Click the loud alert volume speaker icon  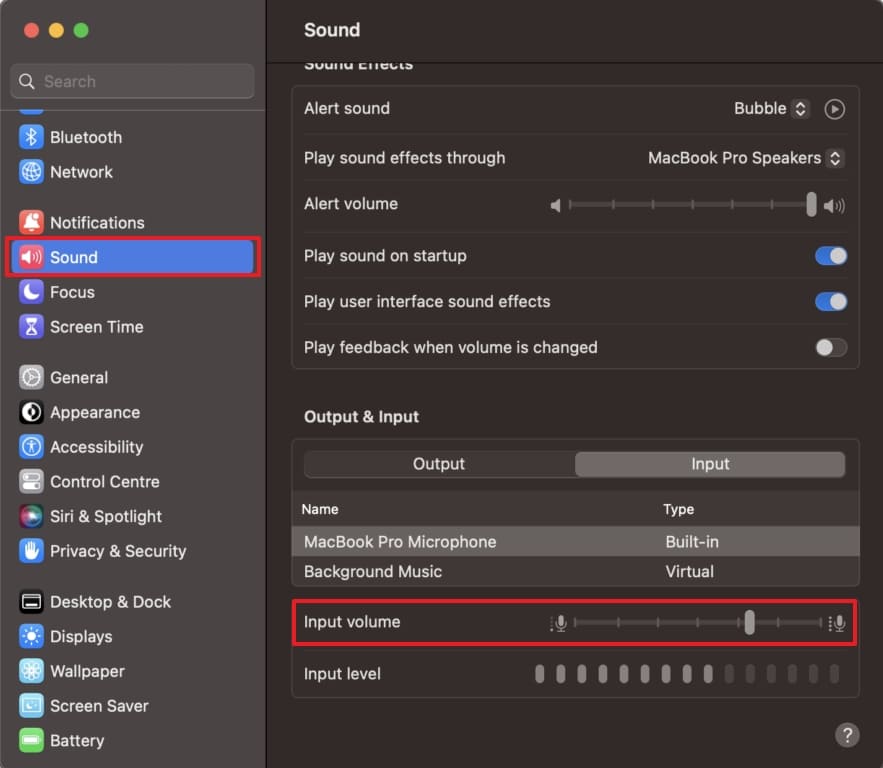pos(834,206)
